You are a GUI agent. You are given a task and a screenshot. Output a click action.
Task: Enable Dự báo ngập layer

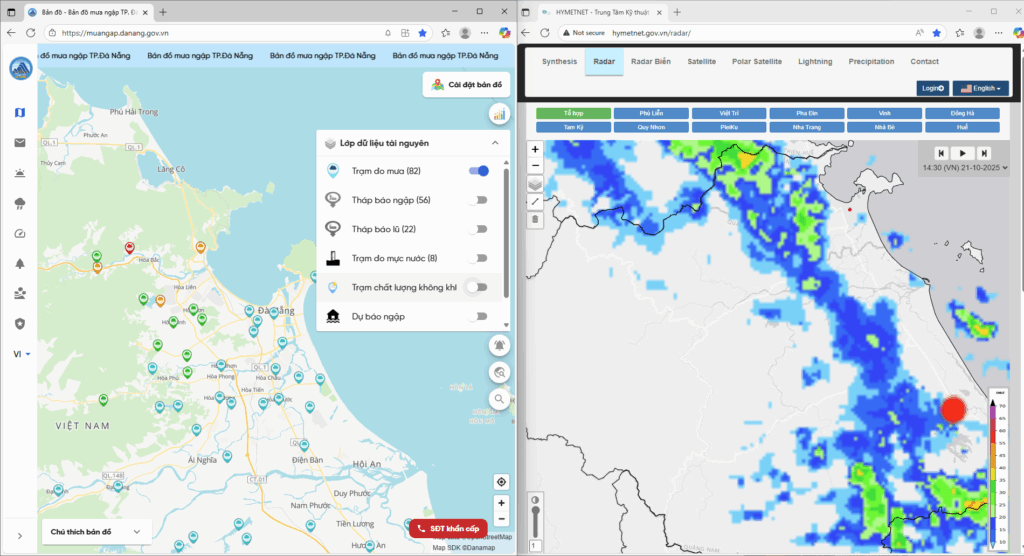(x=479, y=316)
